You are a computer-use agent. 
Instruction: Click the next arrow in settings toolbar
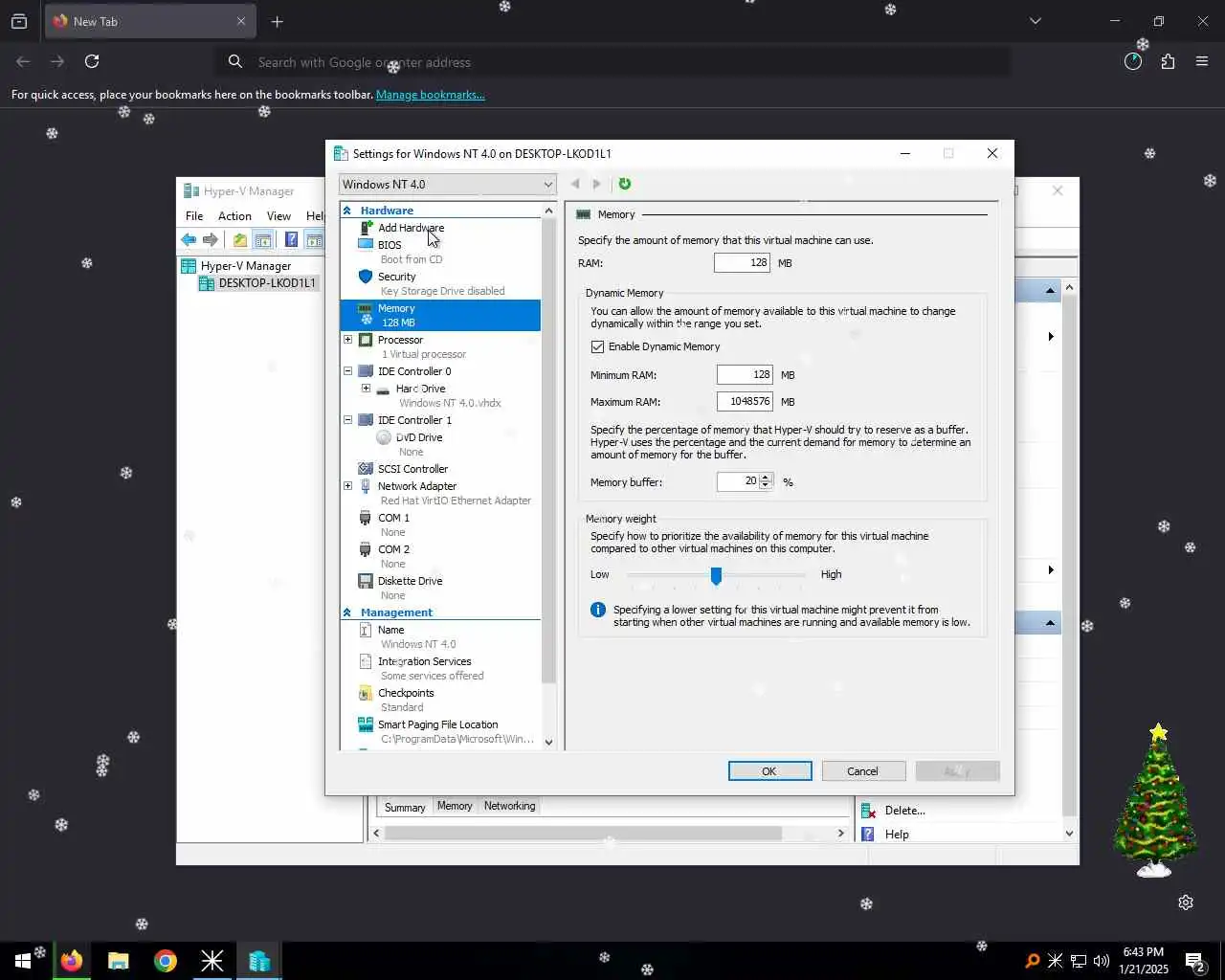point(596,184)
